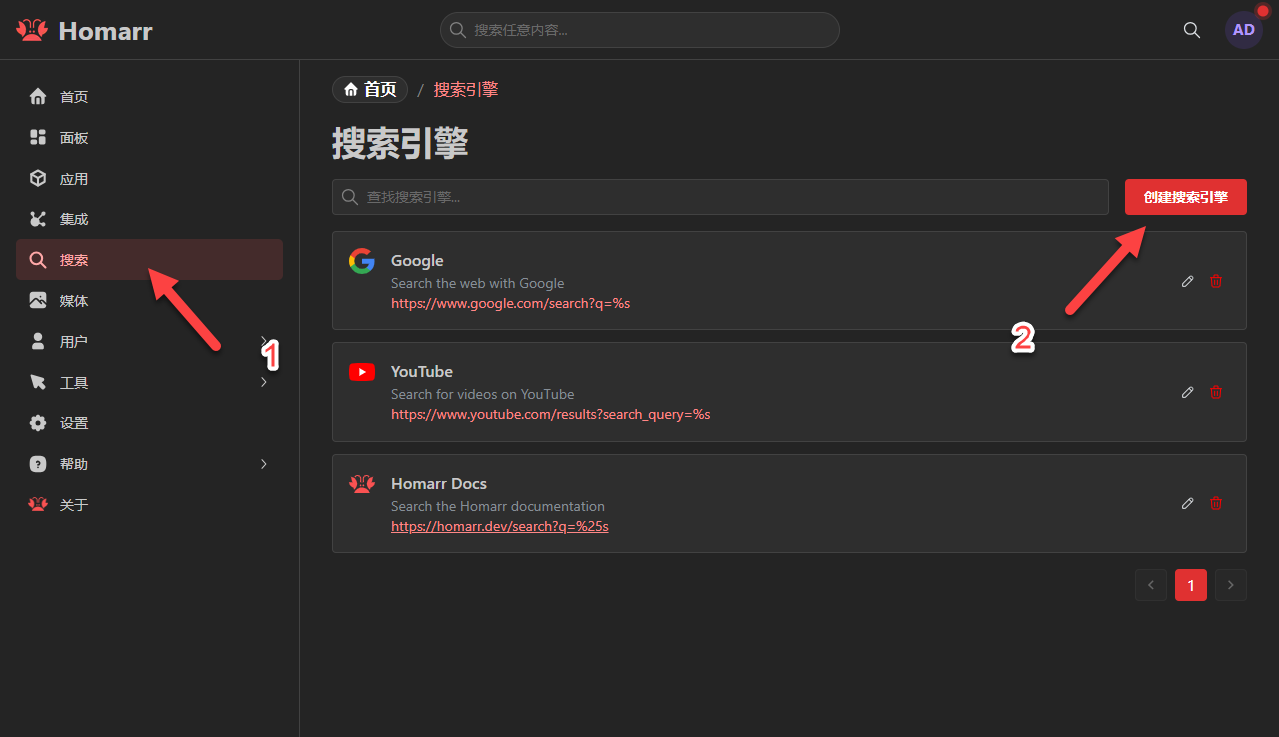1279x737 pixels.
Task: Focus the top 搜索任意内容 search field
Action: (640, 30)
